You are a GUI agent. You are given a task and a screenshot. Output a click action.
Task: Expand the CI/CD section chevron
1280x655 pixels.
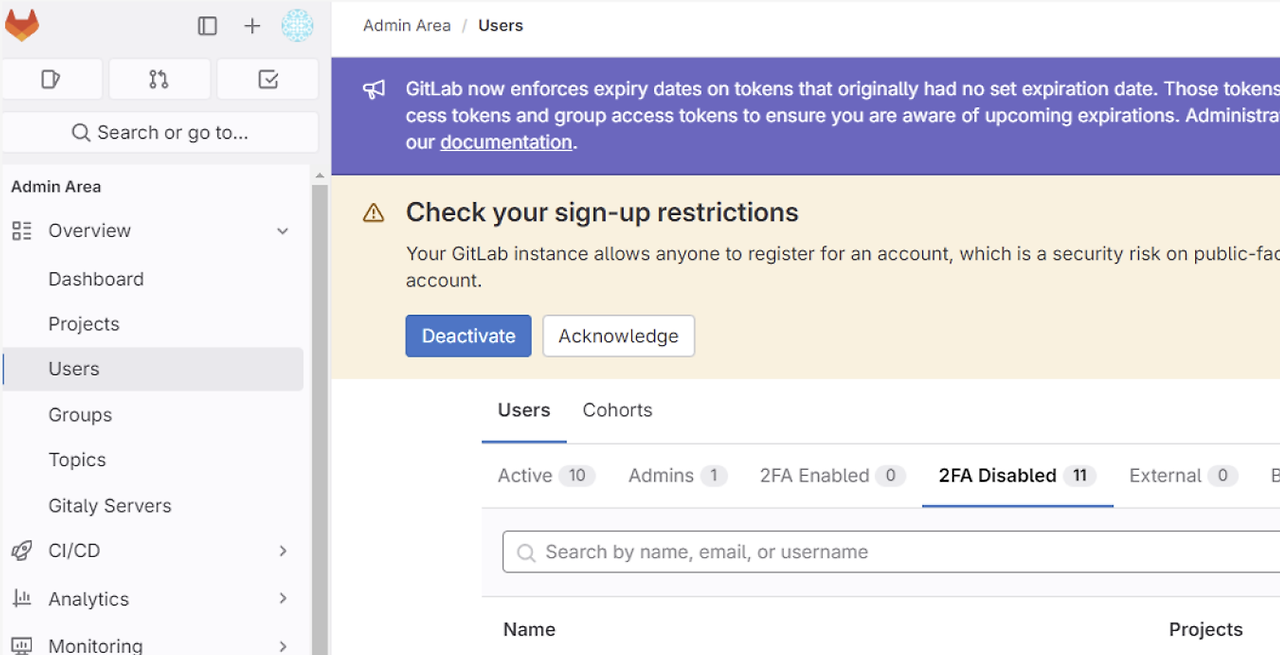click(x=283, y=551)
